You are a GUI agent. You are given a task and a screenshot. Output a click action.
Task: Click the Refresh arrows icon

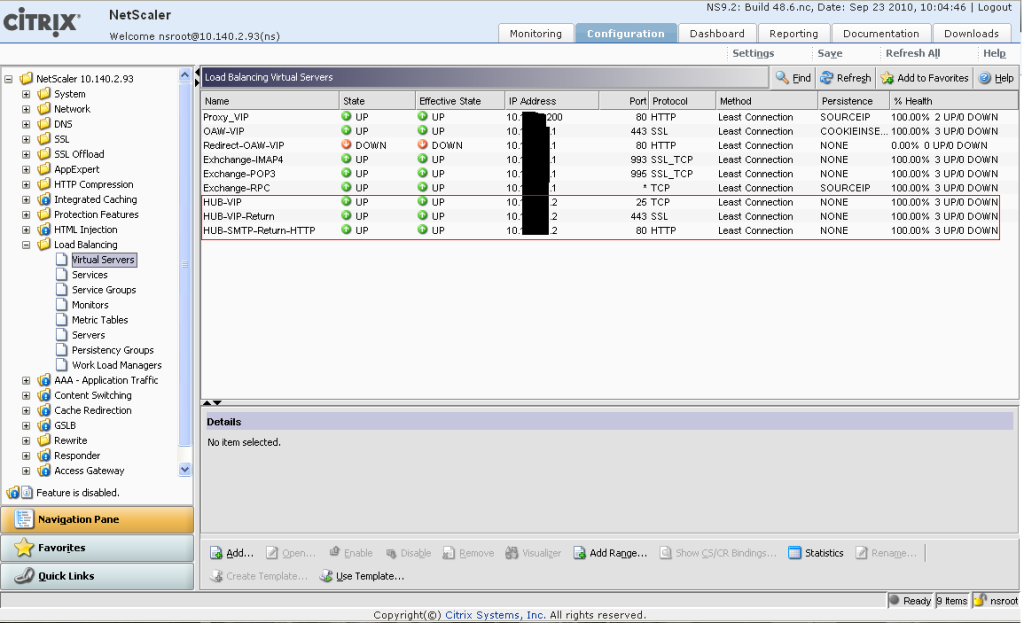(827, 78)
